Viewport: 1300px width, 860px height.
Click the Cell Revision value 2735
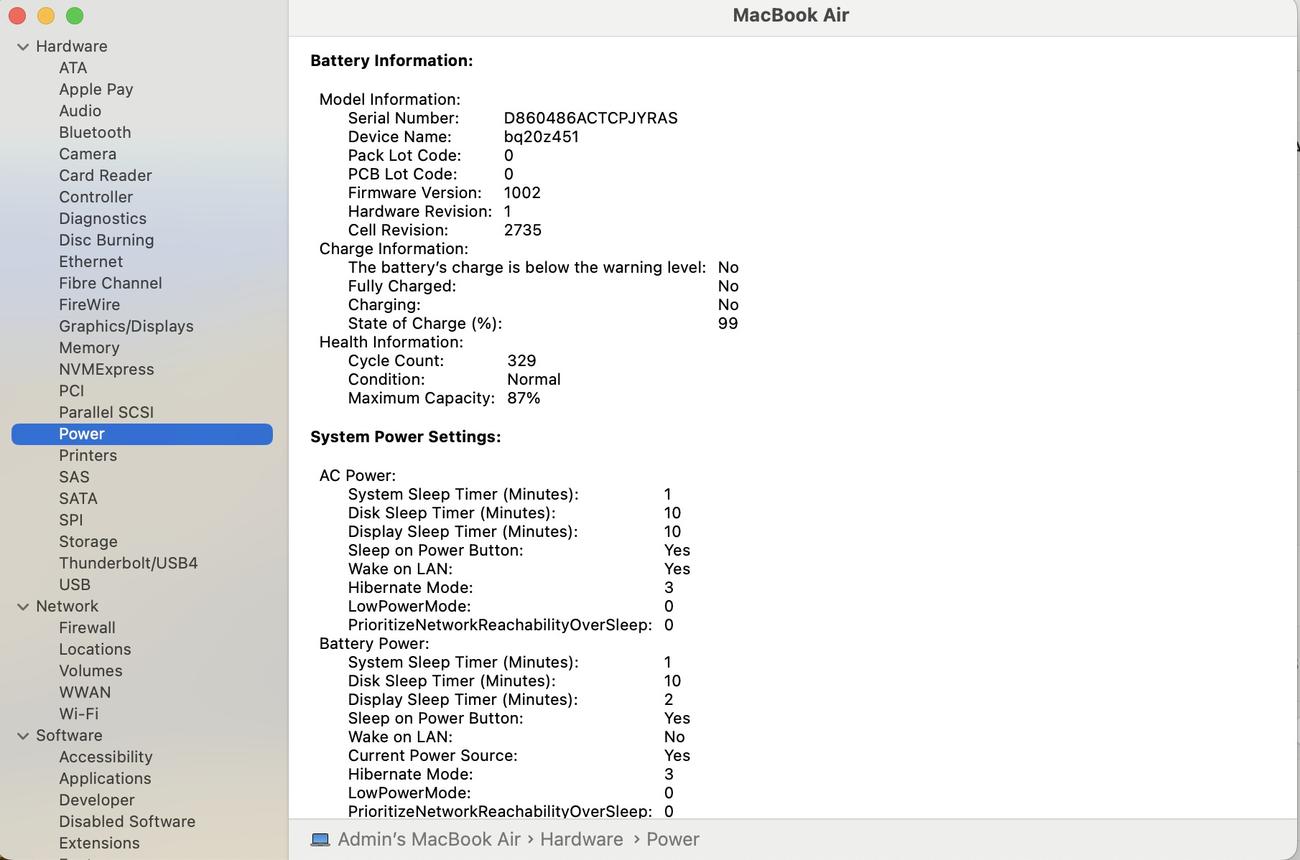click(523, 230)
